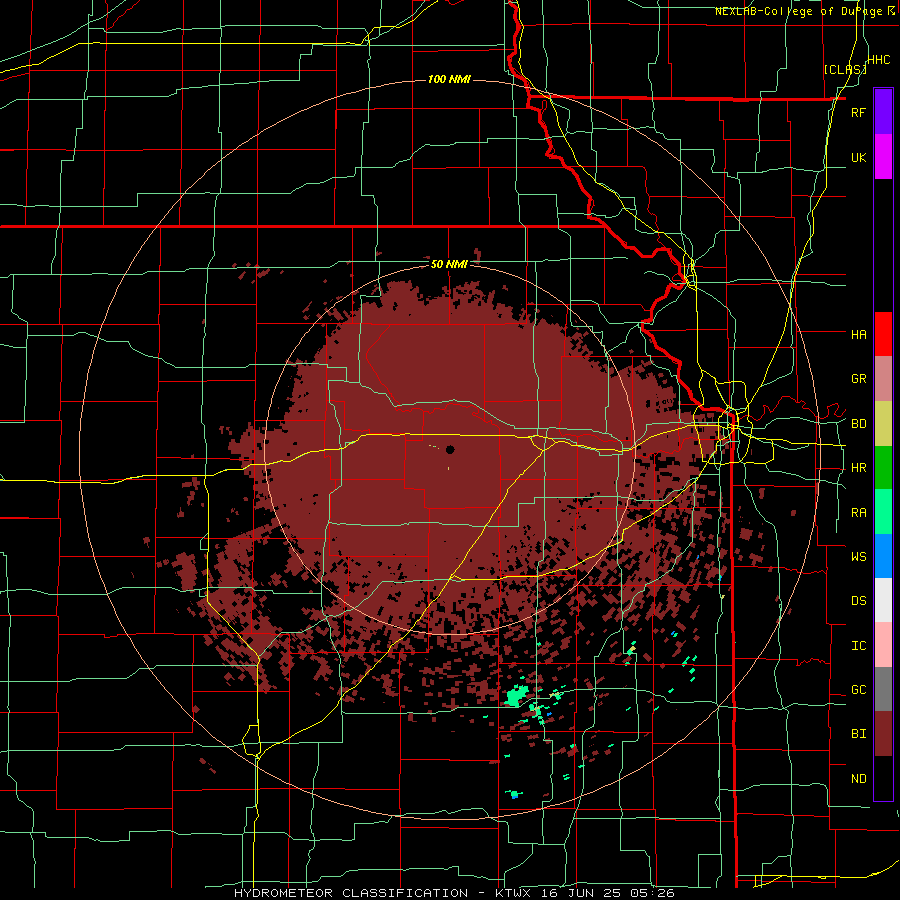Click the dark green HR legend swatch
This screenshot has width=900, height=900.
coord(883,467)
